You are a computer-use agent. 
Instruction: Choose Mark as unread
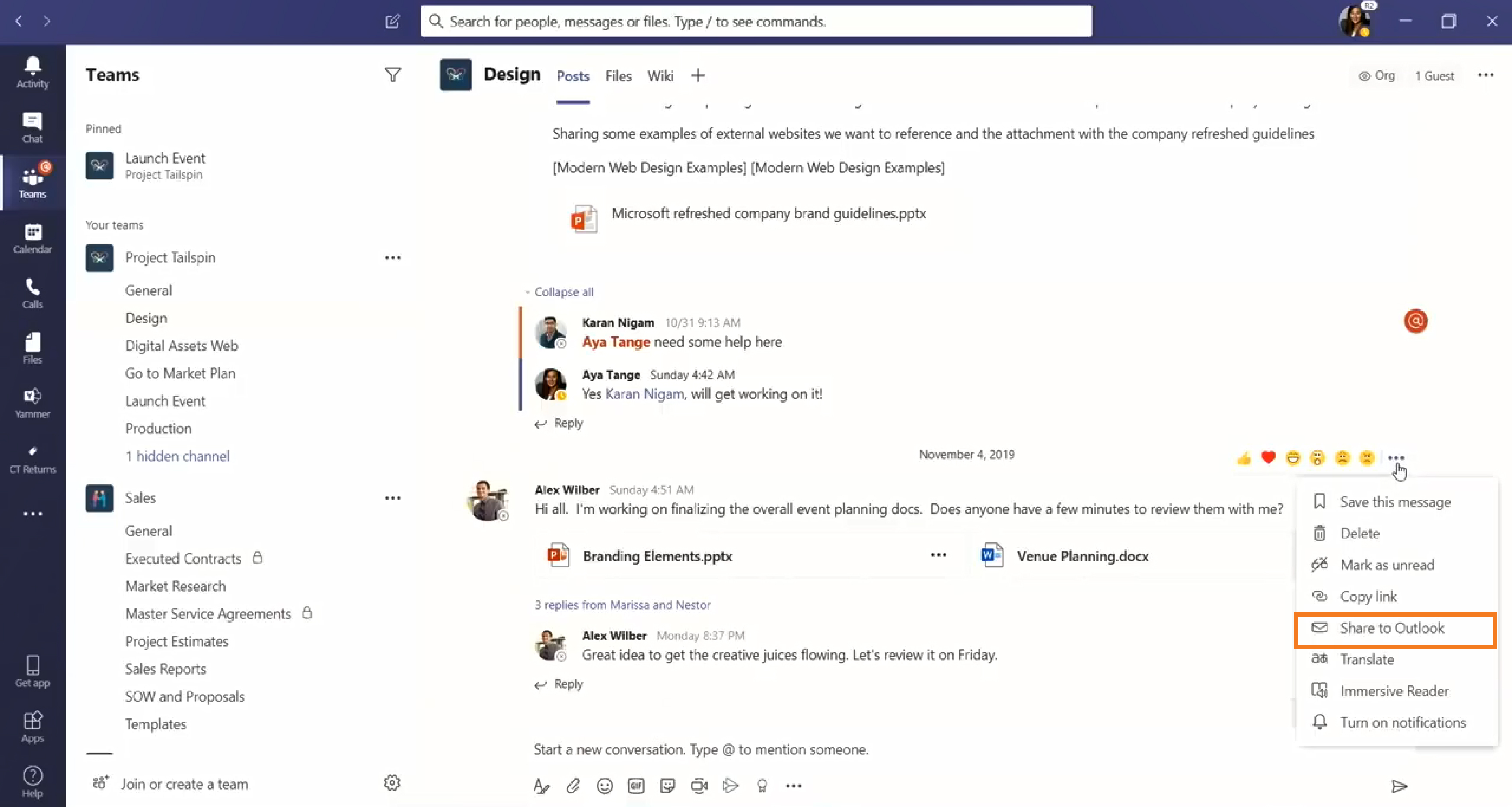click(x=1395, y=565)
